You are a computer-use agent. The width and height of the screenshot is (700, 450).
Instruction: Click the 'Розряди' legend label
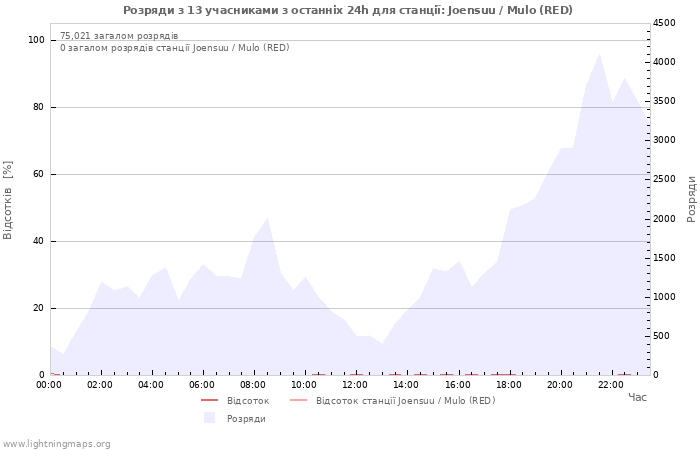tap(246, 419)
